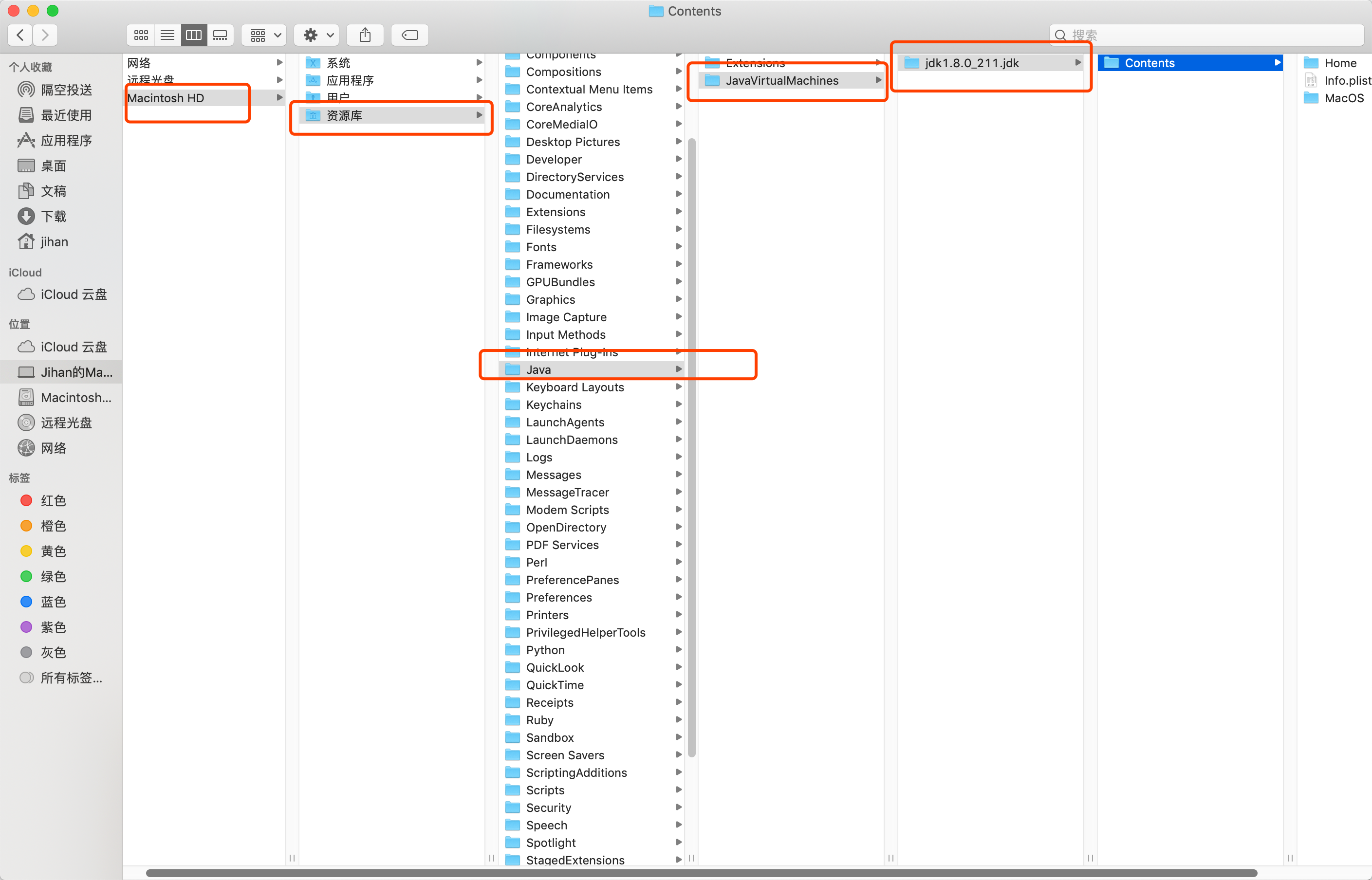Open Downloads (下载) in the sidebar
1372x880 pixels.
(53, 217)
